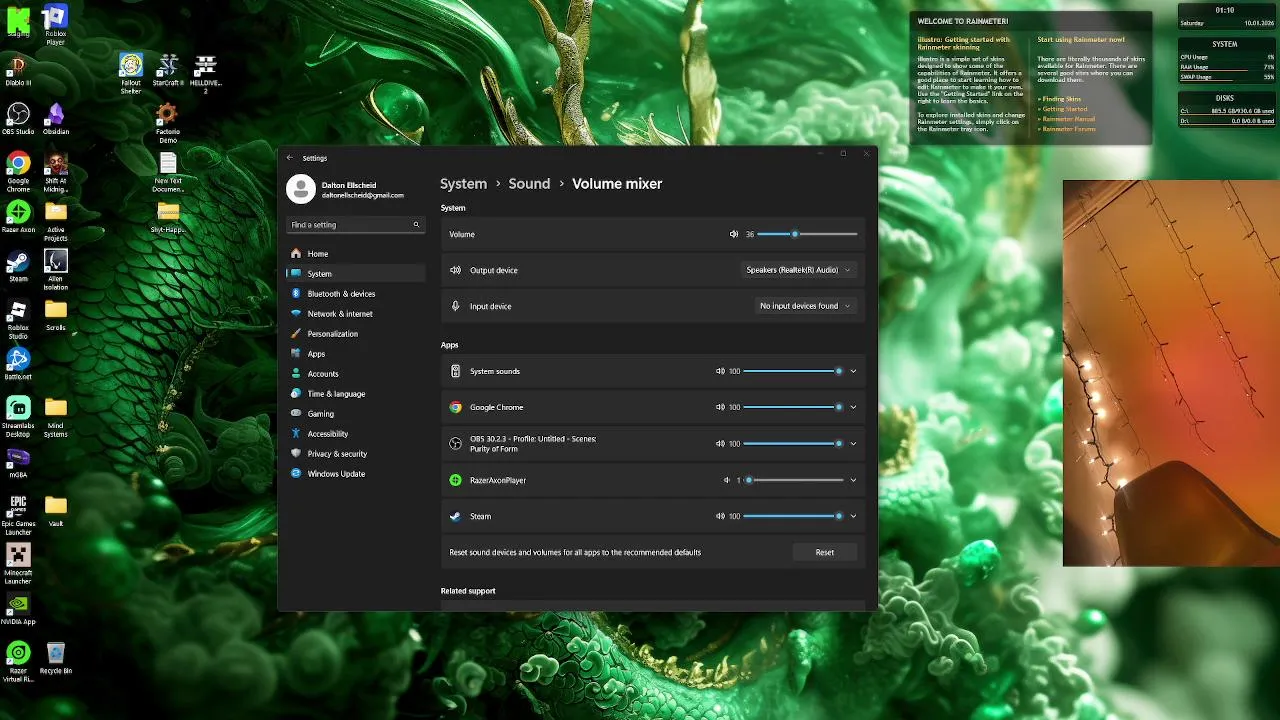Click the Reset button
1280x720 pixels.
pos(824,552)
